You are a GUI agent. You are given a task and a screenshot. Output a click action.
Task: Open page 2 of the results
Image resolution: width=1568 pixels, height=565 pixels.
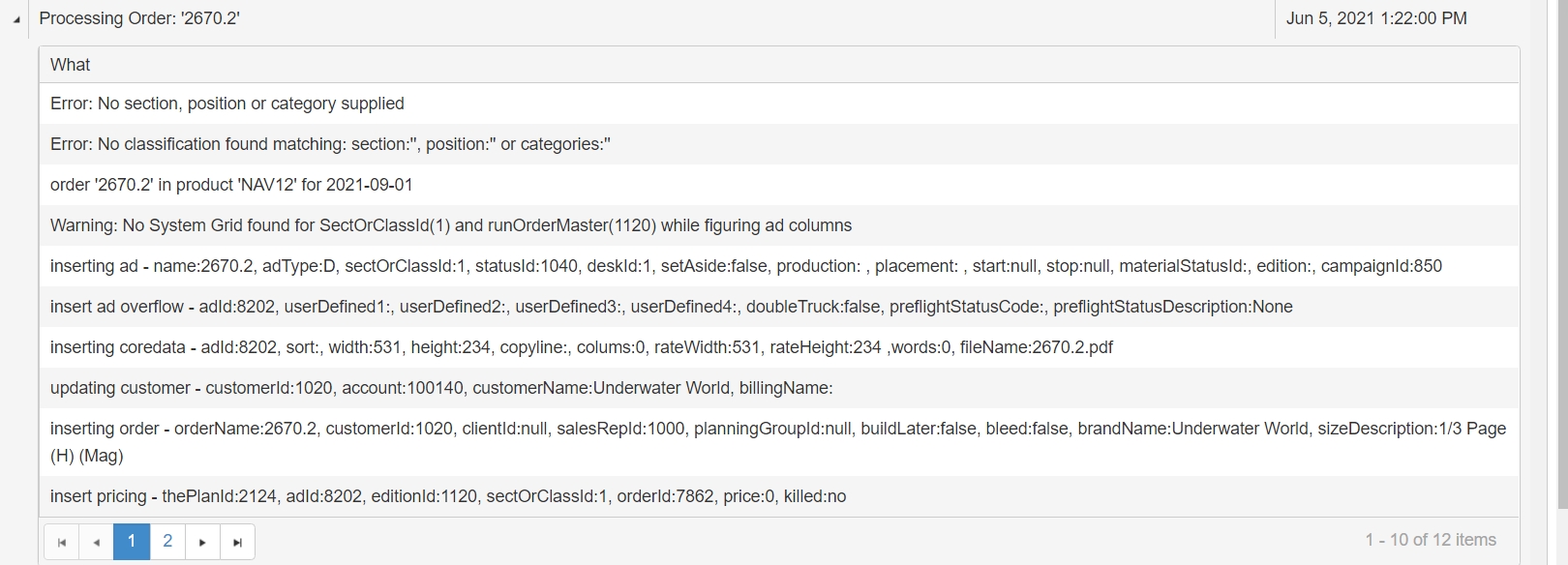pos(167,541)
